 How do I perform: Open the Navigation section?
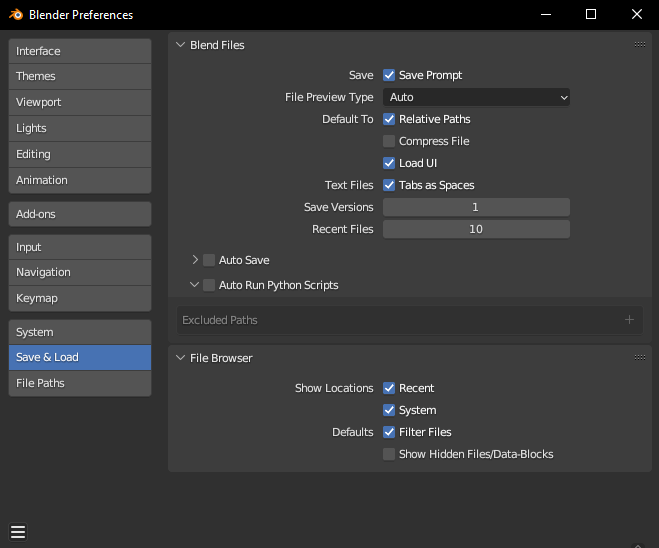[80, 272]
